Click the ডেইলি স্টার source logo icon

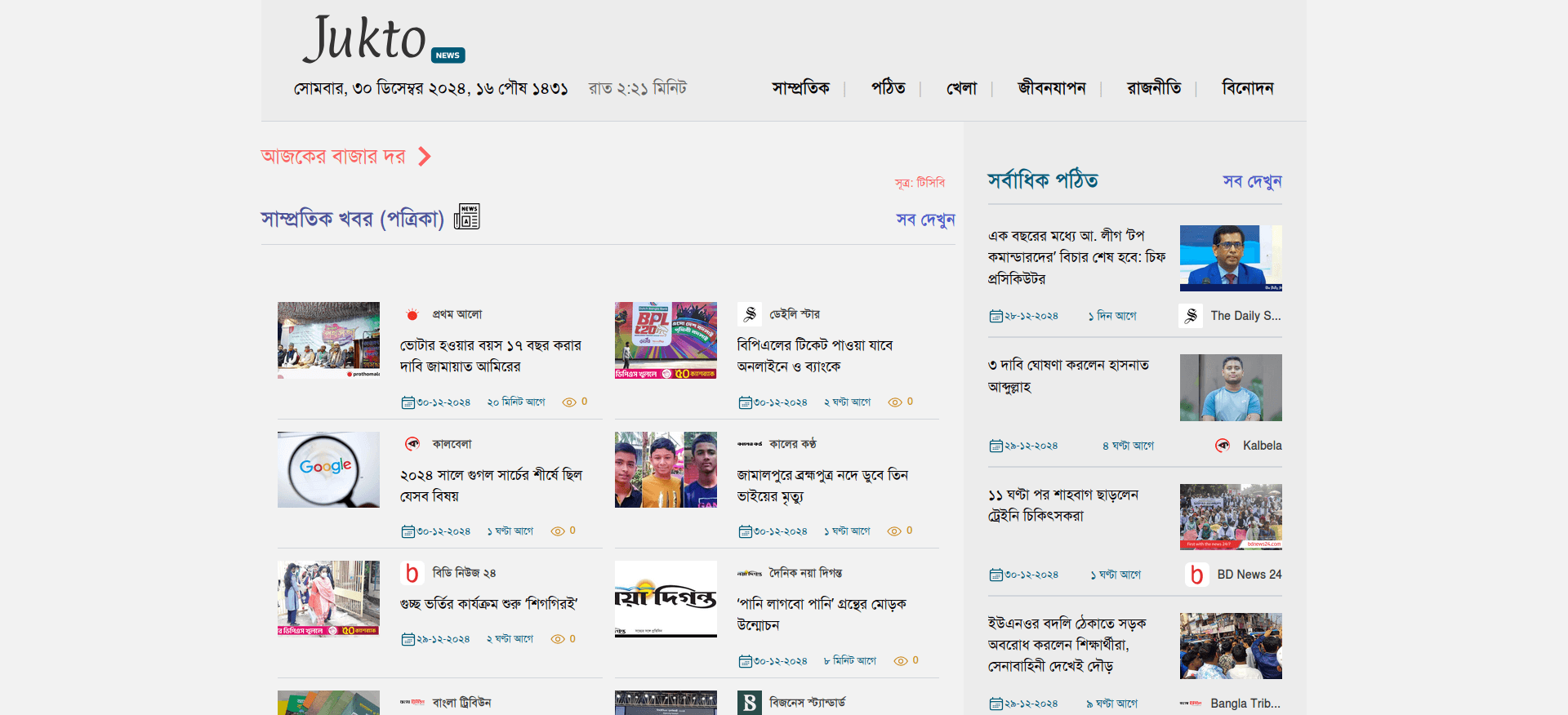coord(750,314)
